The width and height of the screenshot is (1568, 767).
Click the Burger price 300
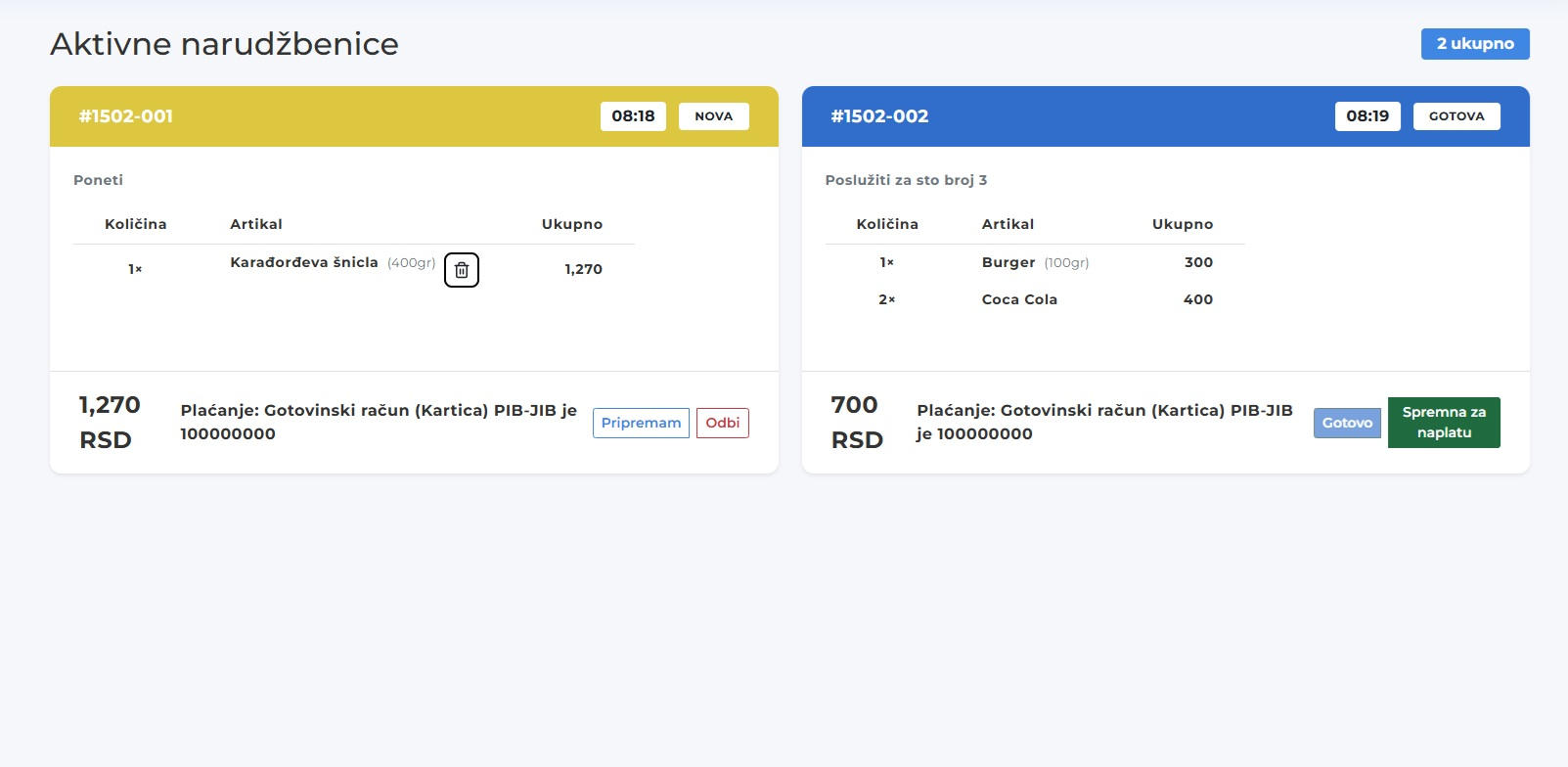[x=1198, y=262]
